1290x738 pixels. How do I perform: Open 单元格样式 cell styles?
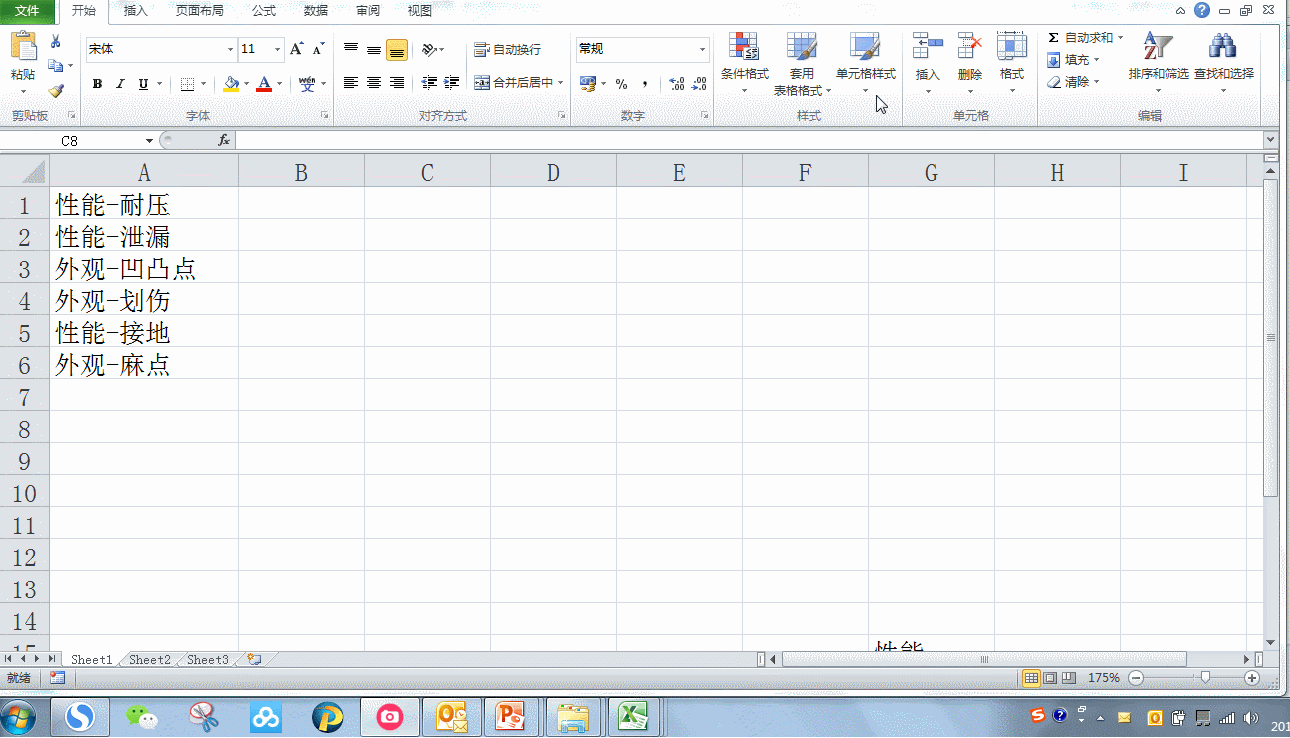[x=866, y=63]
